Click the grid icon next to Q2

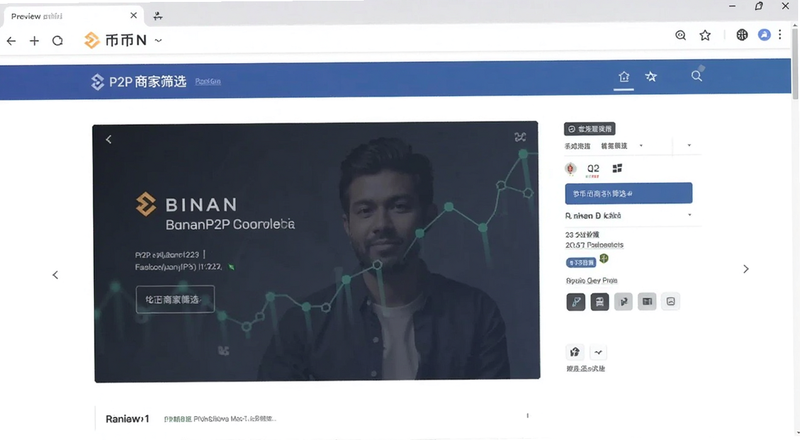click(x=617, y=168)
